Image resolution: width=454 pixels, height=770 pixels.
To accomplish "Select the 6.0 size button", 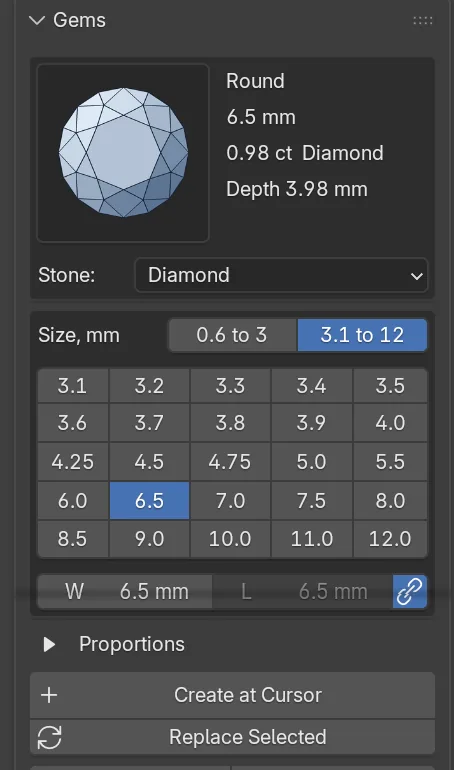I will coord(73,501).
